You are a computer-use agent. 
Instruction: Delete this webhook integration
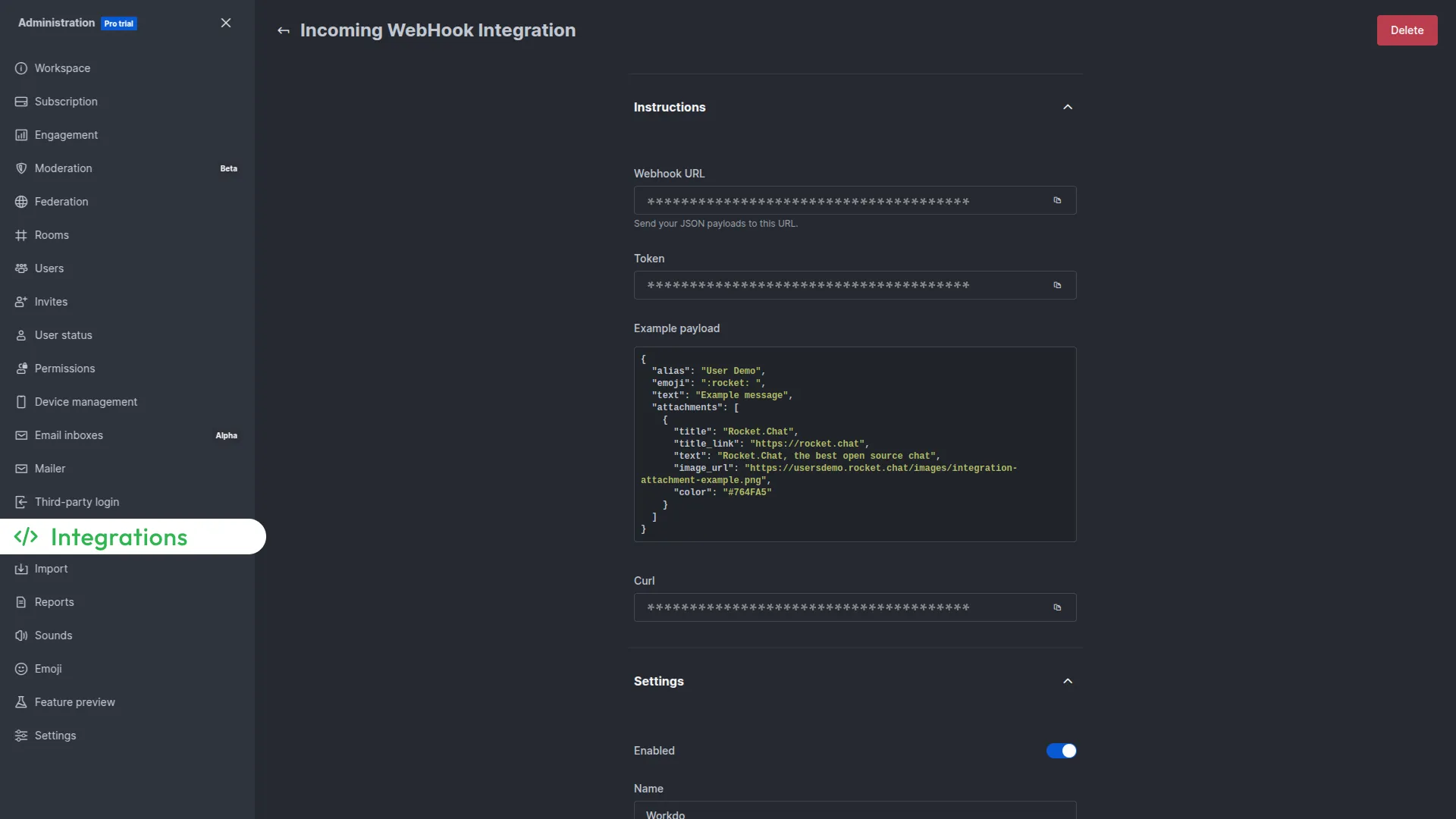pos(1407,30)
